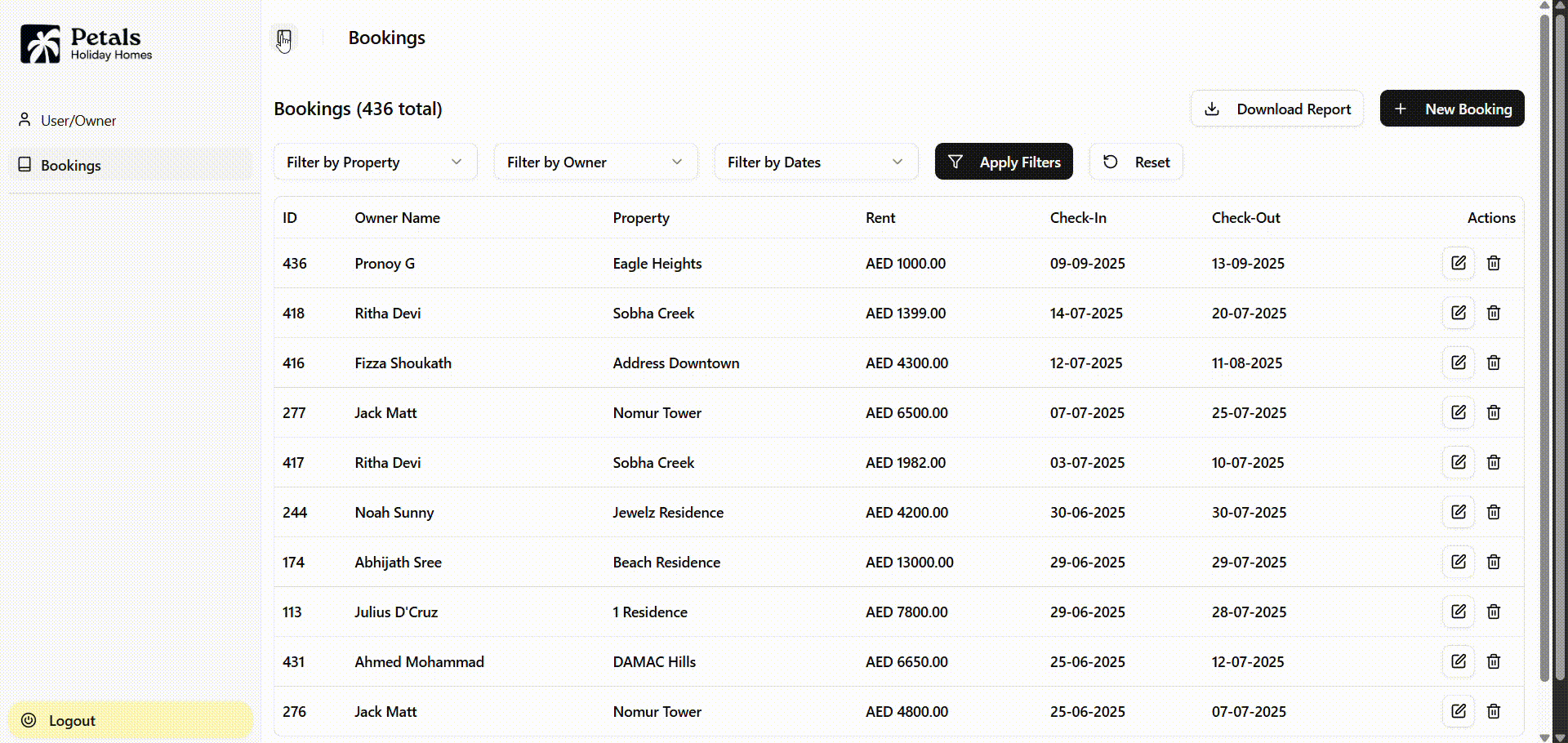Delete the DAMAC Hills booking
1568x743 pixels.
click(x=1494, y=662)
